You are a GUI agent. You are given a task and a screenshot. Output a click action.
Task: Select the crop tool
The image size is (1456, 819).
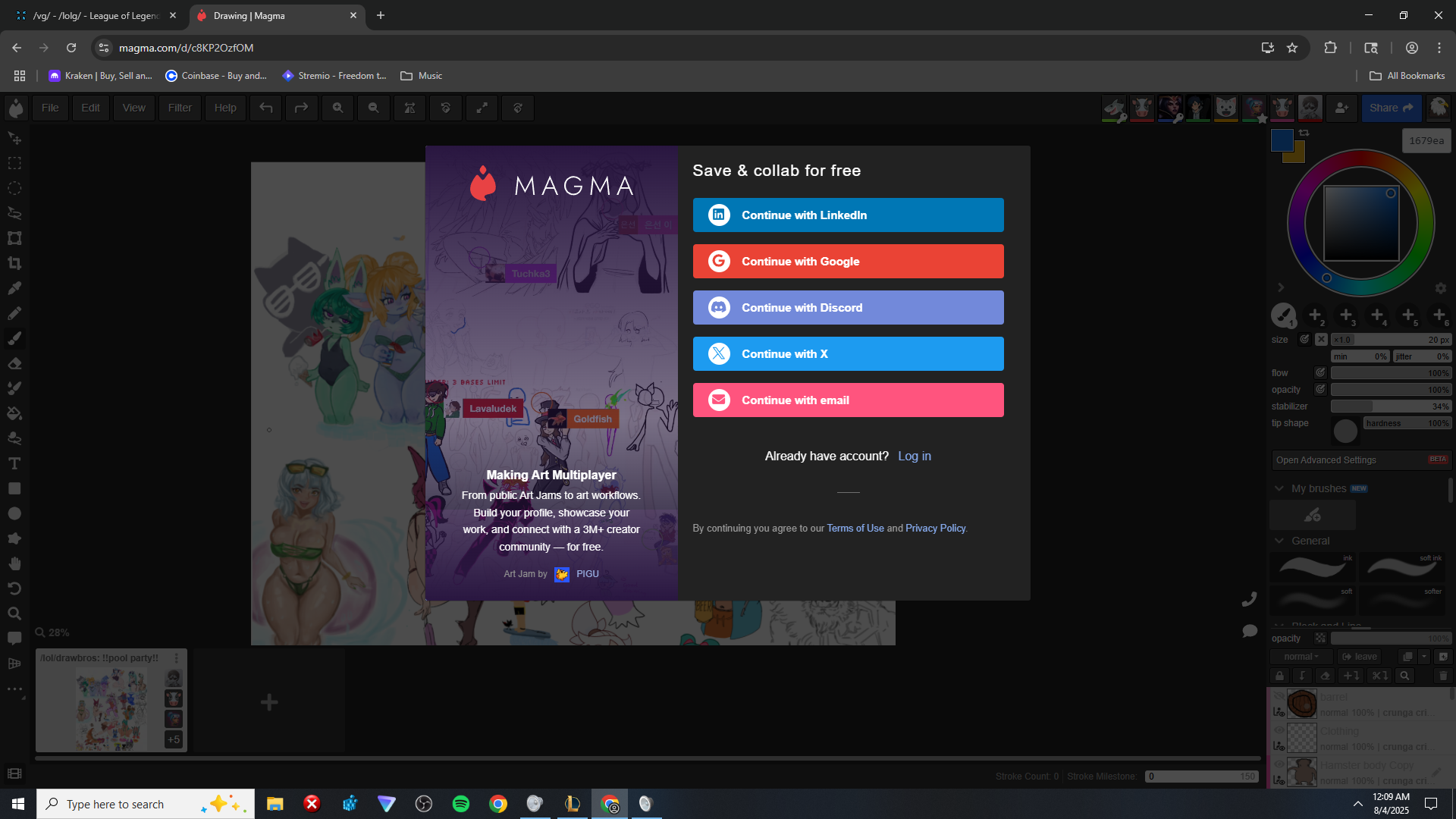tap(14, 263)
